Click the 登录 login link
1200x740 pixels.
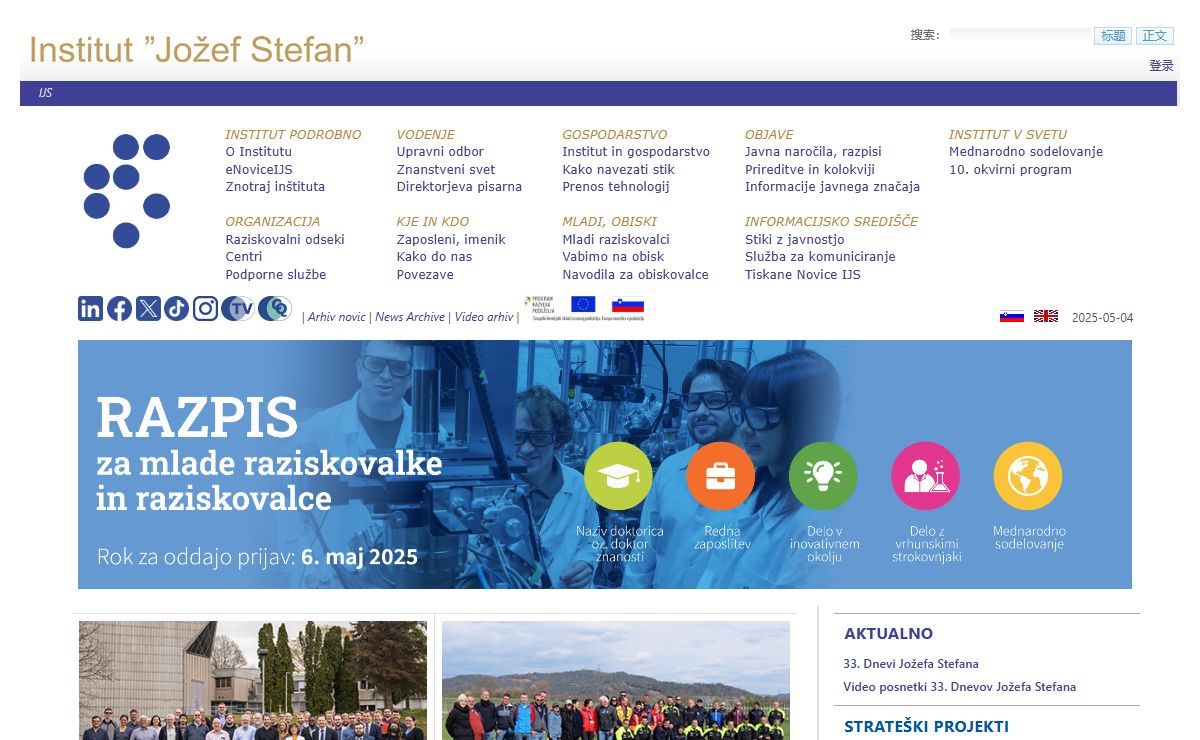1161,66
